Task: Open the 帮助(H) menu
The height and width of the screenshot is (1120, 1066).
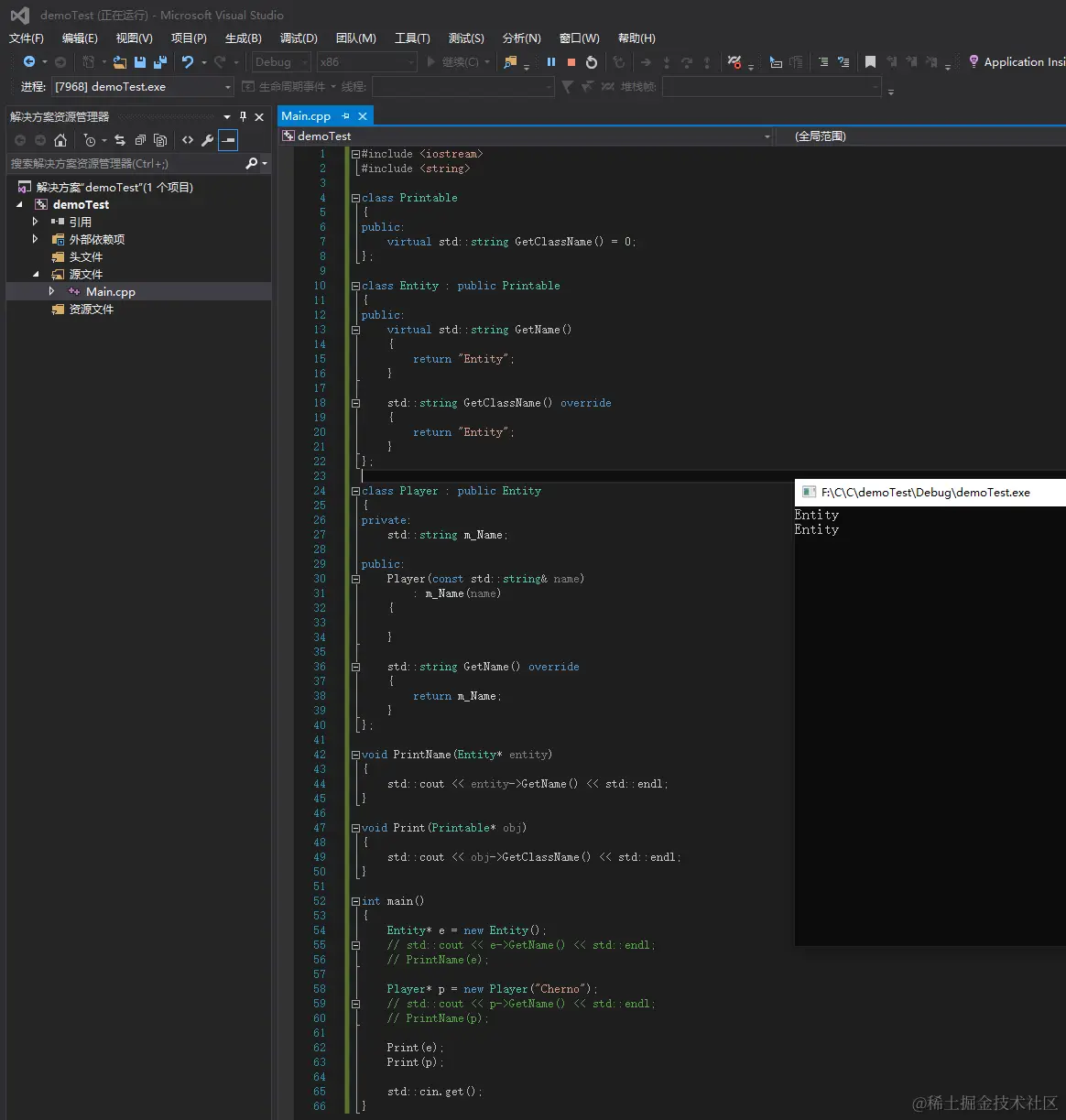Action: click(636, 38)
